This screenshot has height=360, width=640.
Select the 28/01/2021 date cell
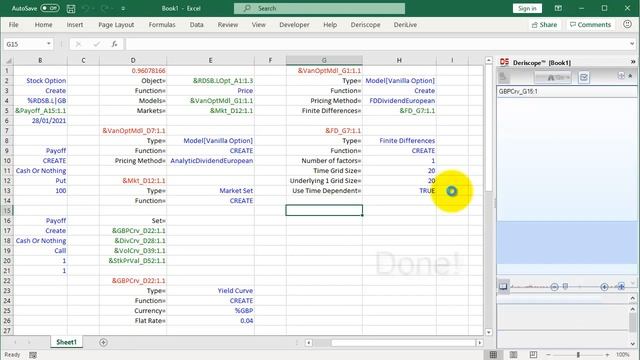(40, 120)
